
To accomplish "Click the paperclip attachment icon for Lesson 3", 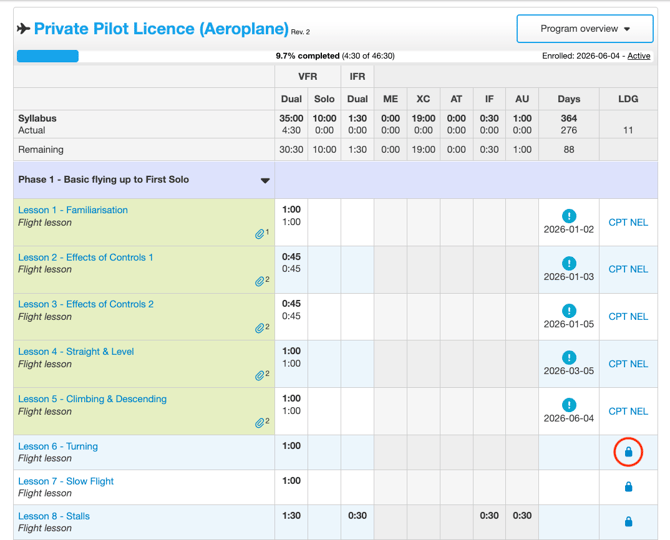I will pos(259,328).
